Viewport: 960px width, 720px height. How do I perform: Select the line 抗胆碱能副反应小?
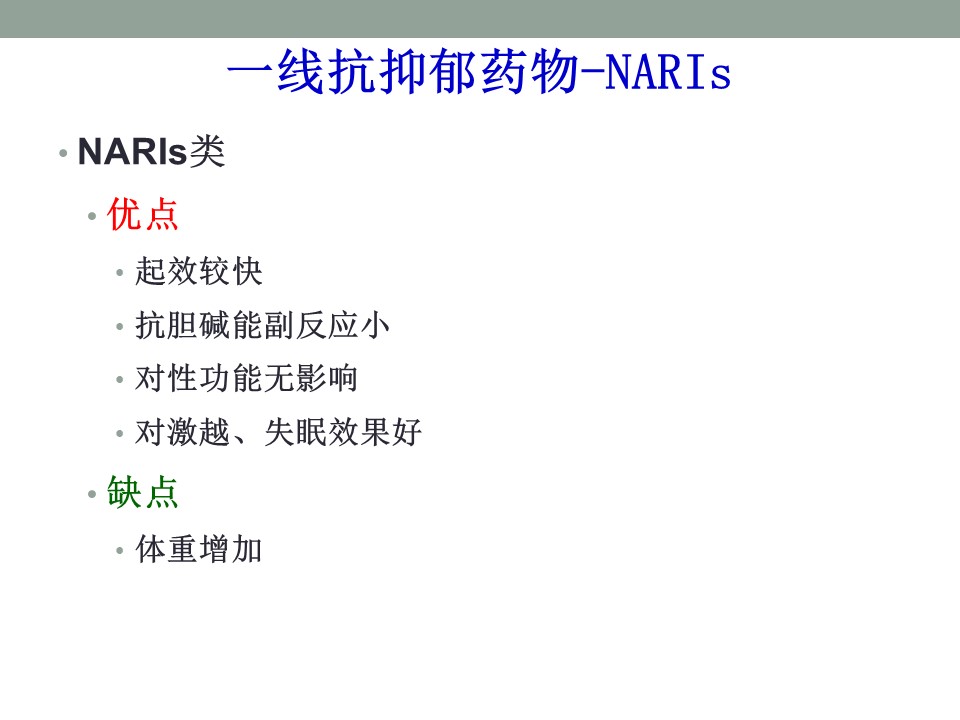(x=262, y=324)
